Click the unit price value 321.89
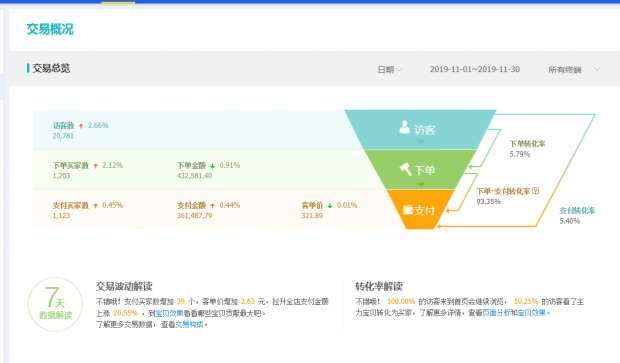The image size is (620, 363). [x=312, y=216]
